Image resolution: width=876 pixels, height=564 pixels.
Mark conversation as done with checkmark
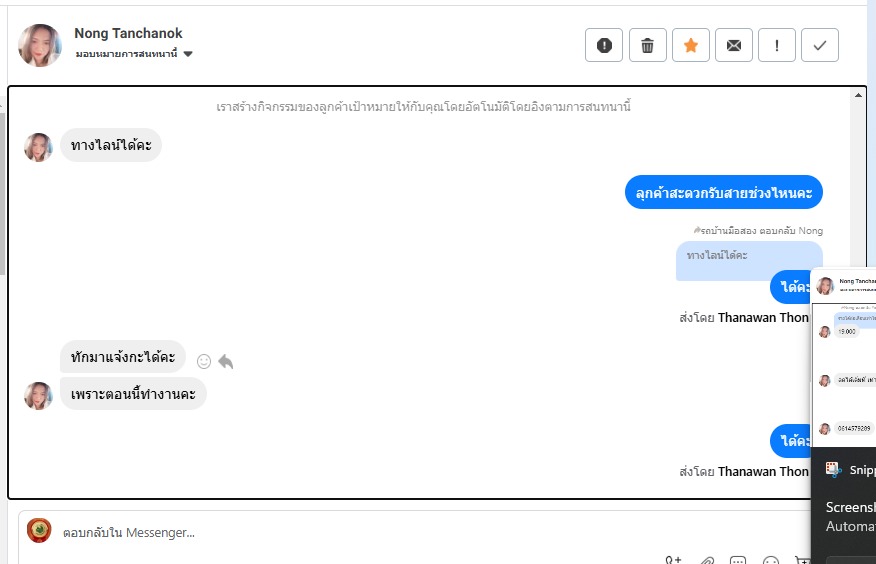(x=820, y=45)
